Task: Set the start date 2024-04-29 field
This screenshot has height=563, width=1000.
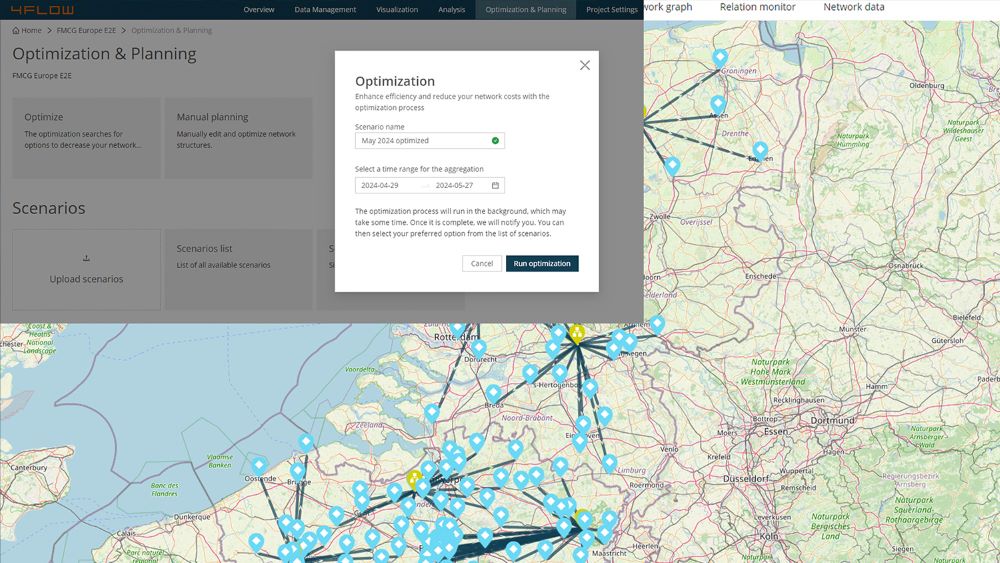Action: tap(381, 185)
